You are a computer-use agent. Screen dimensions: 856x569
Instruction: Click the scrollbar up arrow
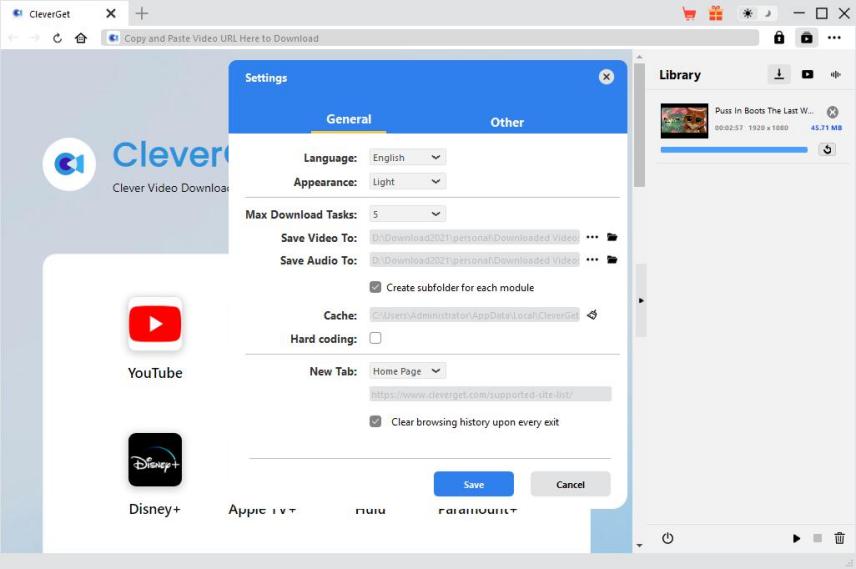click(639, 57)
